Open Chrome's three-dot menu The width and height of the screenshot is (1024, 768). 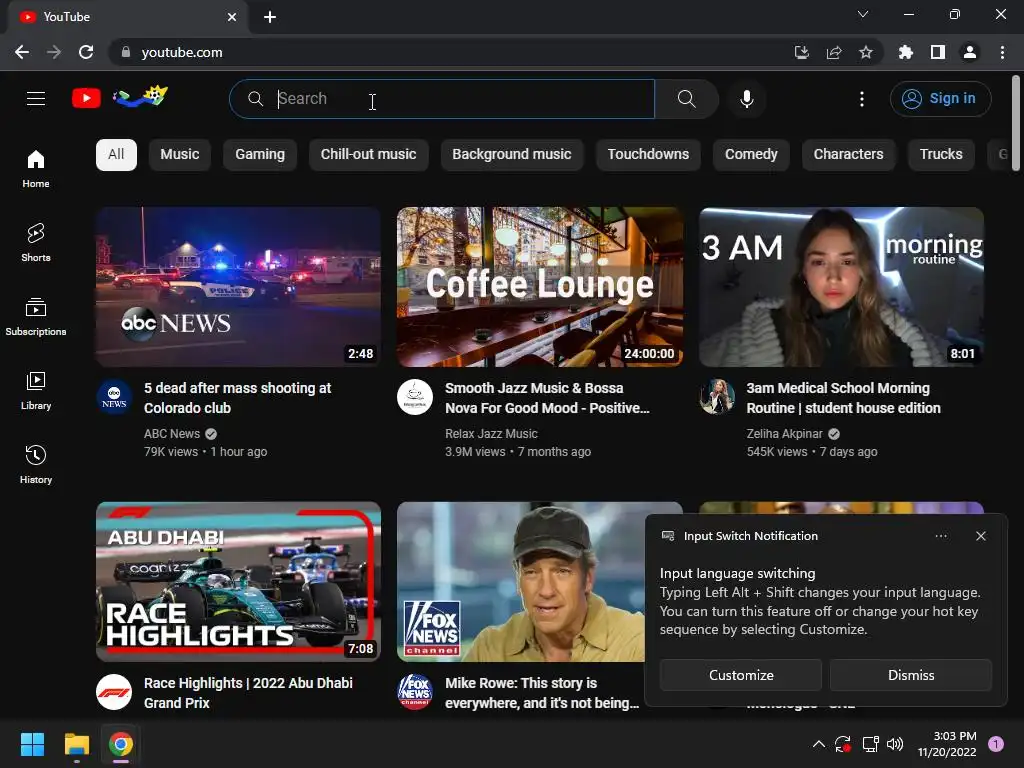coord(1002,52)
